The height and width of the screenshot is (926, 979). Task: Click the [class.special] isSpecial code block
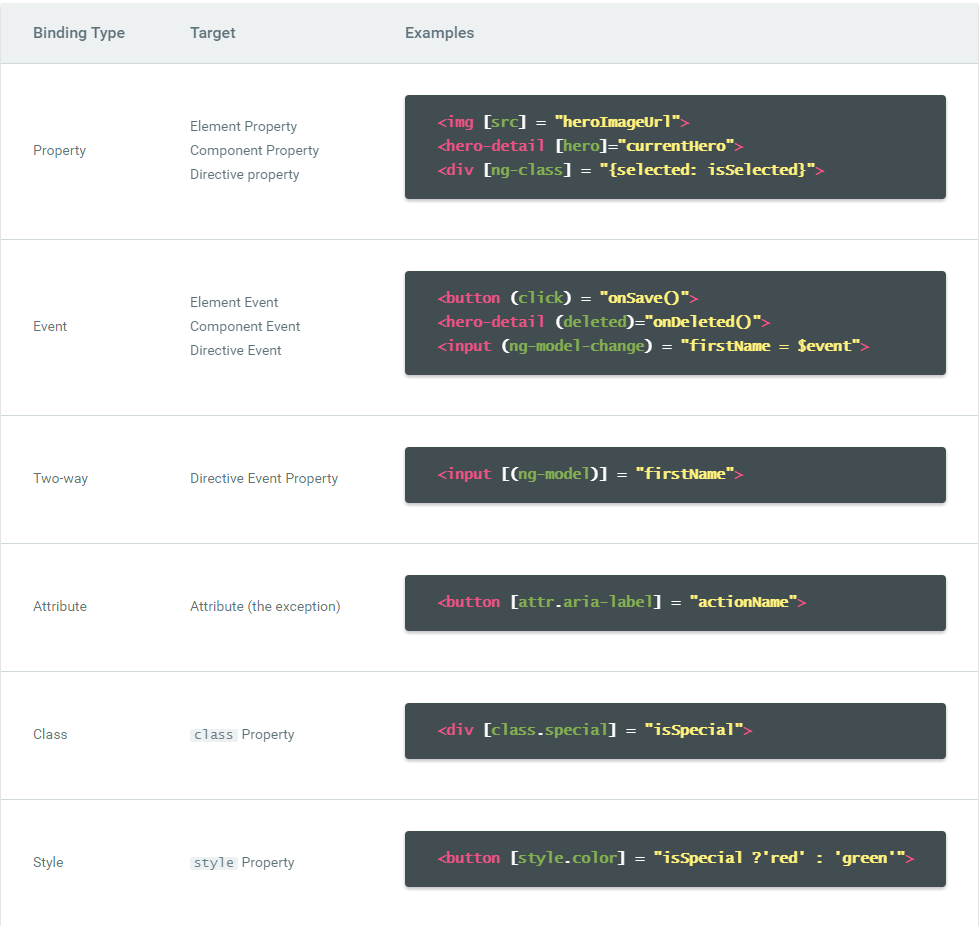point(594,730)
